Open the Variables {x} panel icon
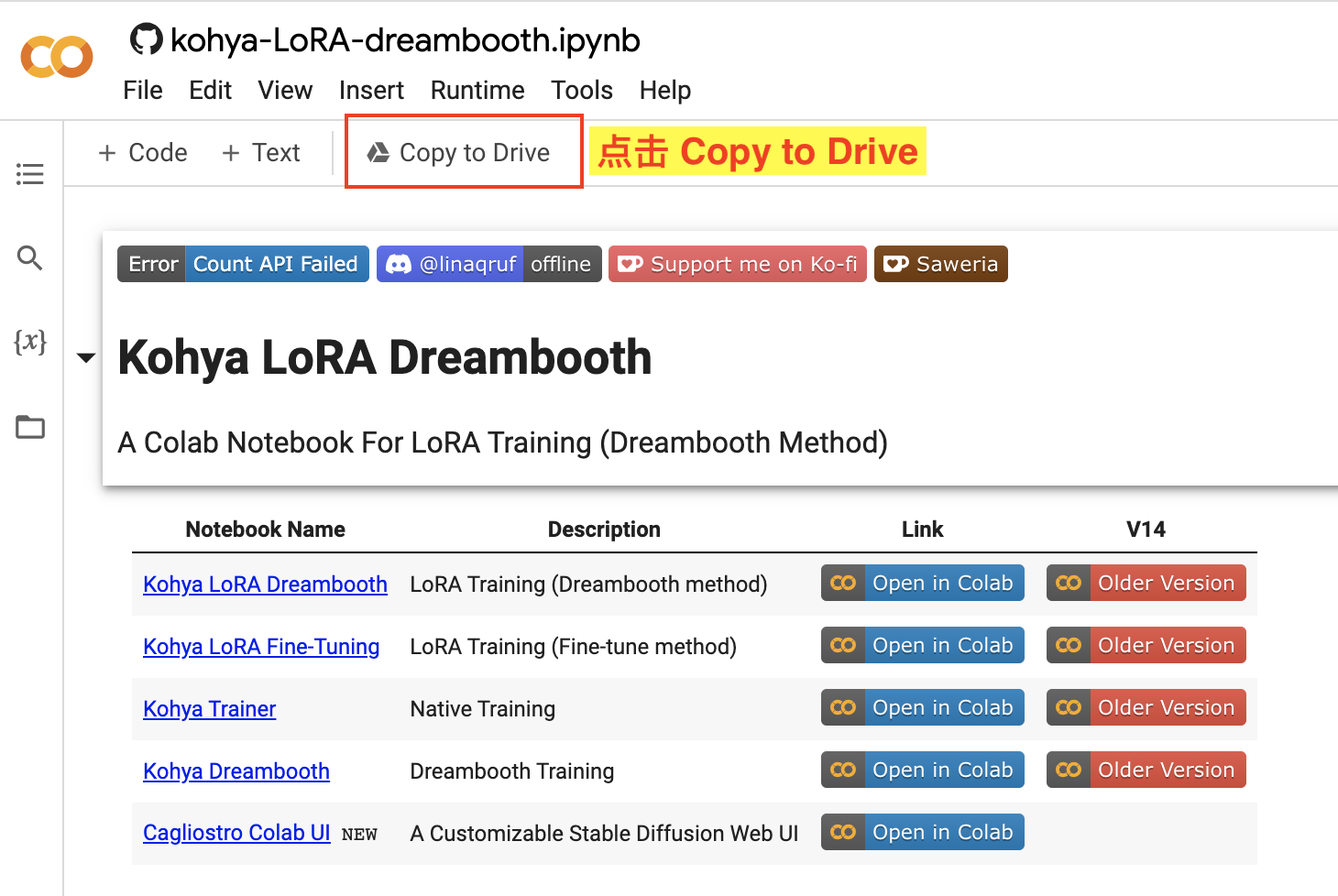 (x=30, y=342)
